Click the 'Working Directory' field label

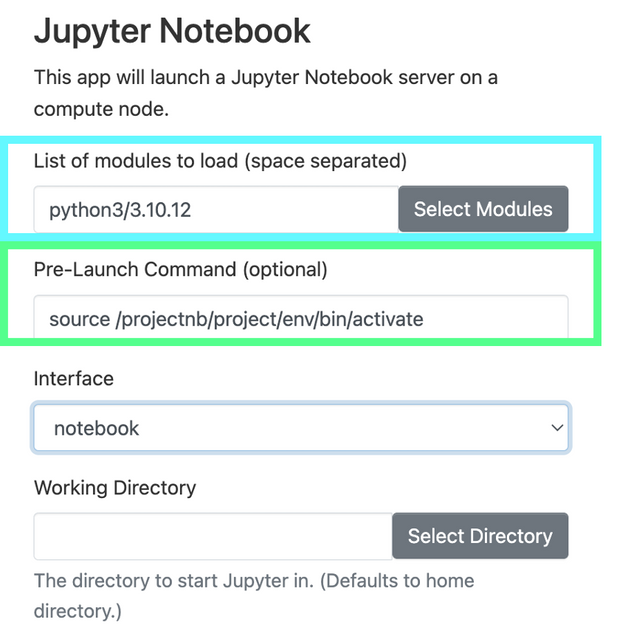115,488
